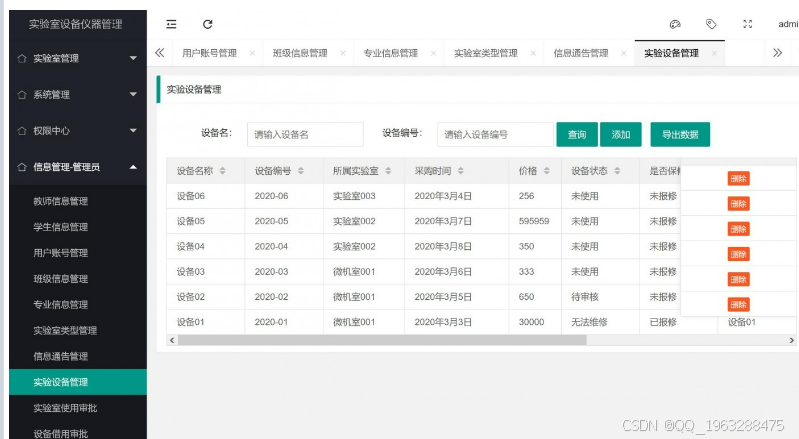
Task: Click the 添加 add button
Action: tap(621, 134)
